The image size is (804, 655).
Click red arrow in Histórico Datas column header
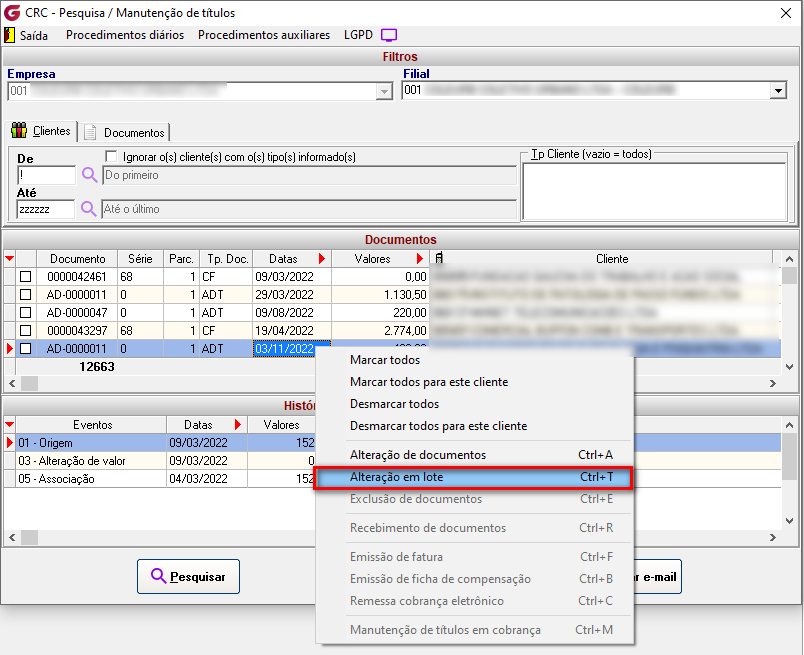coord(237,425)
